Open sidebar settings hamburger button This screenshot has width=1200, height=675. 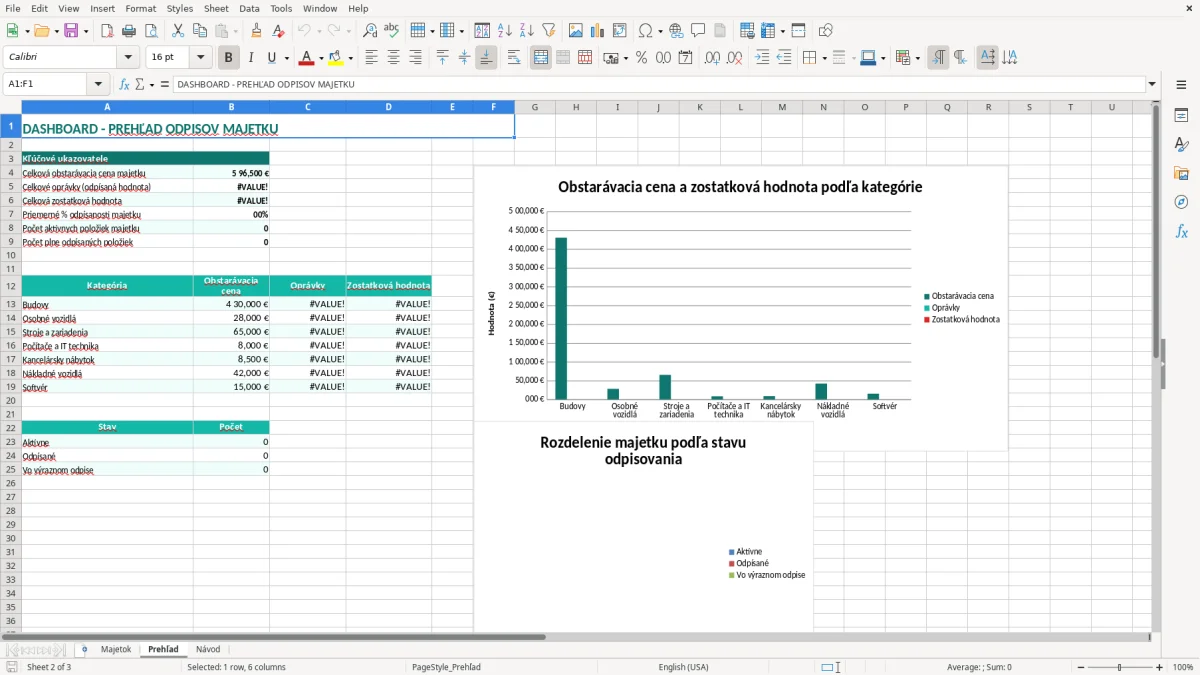(1181, 85)
